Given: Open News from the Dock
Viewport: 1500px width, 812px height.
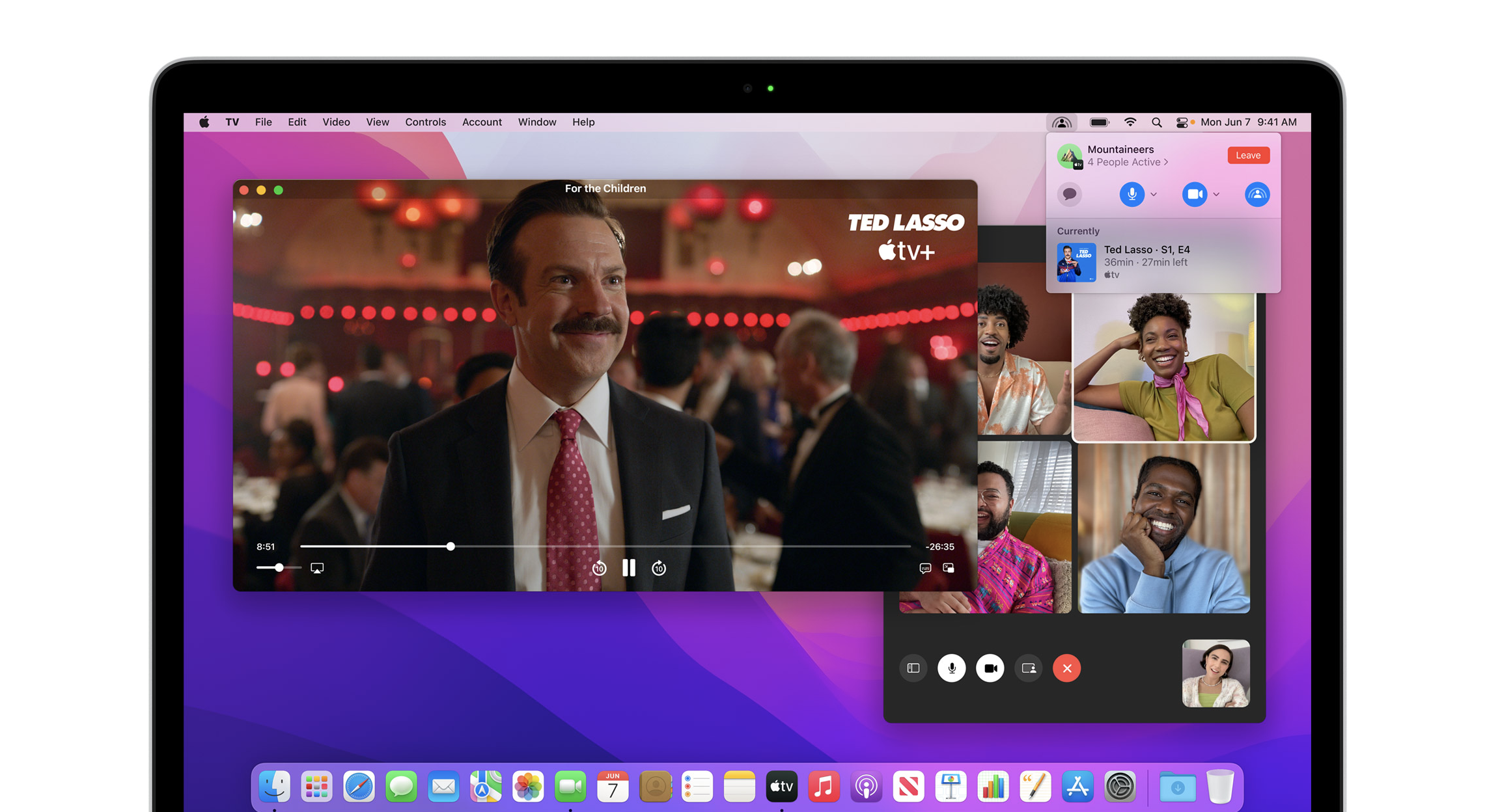Looking at the screenshot, I should coord(908,787).
